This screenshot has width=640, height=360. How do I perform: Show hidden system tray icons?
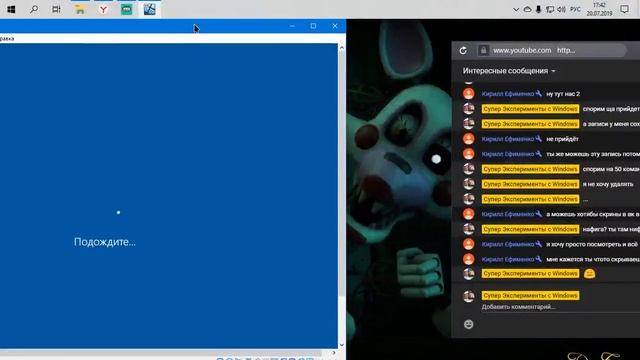click(516, 9)
